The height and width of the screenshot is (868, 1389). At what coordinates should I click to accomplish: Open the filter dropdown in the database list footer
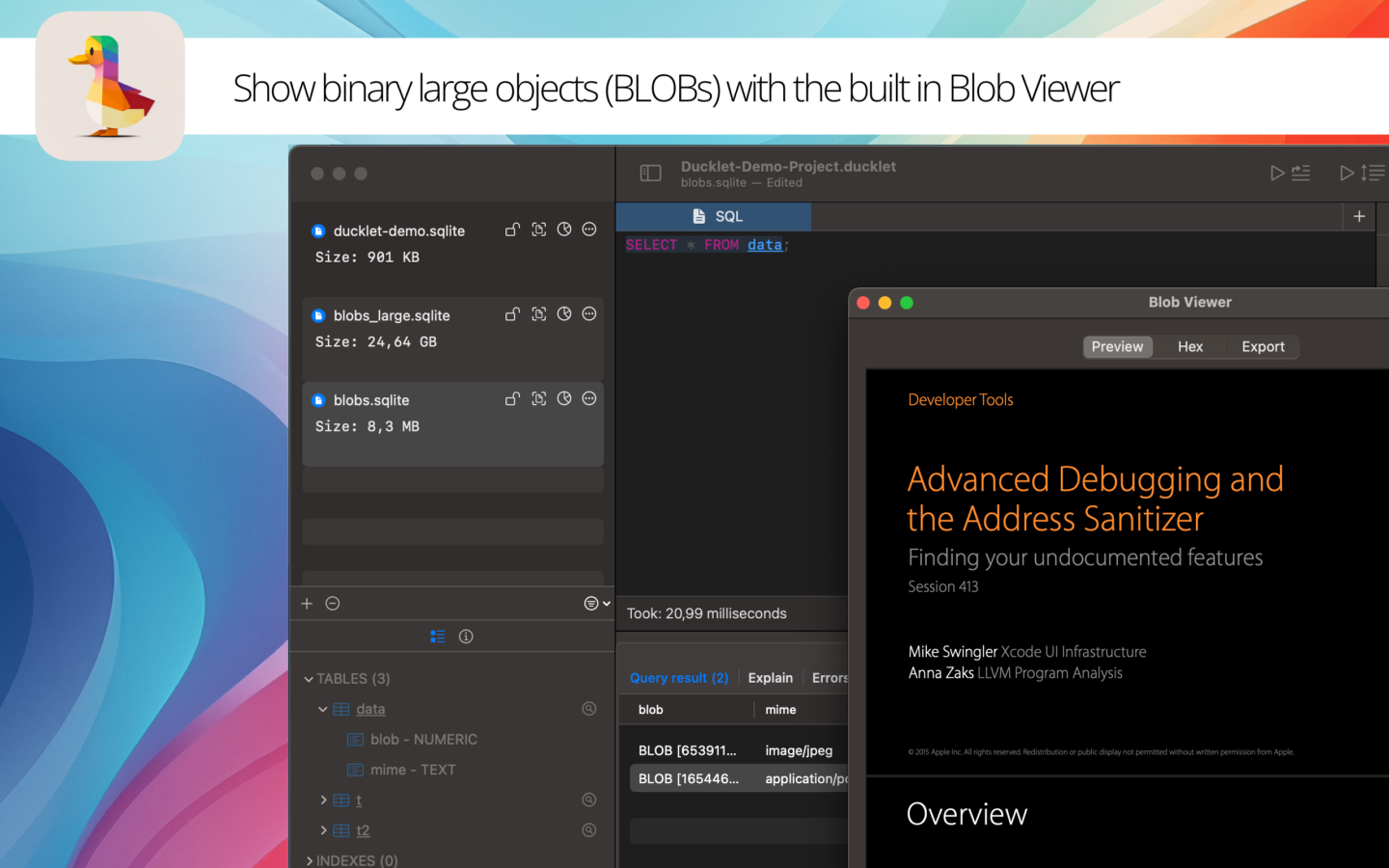(x=596, y=604)
